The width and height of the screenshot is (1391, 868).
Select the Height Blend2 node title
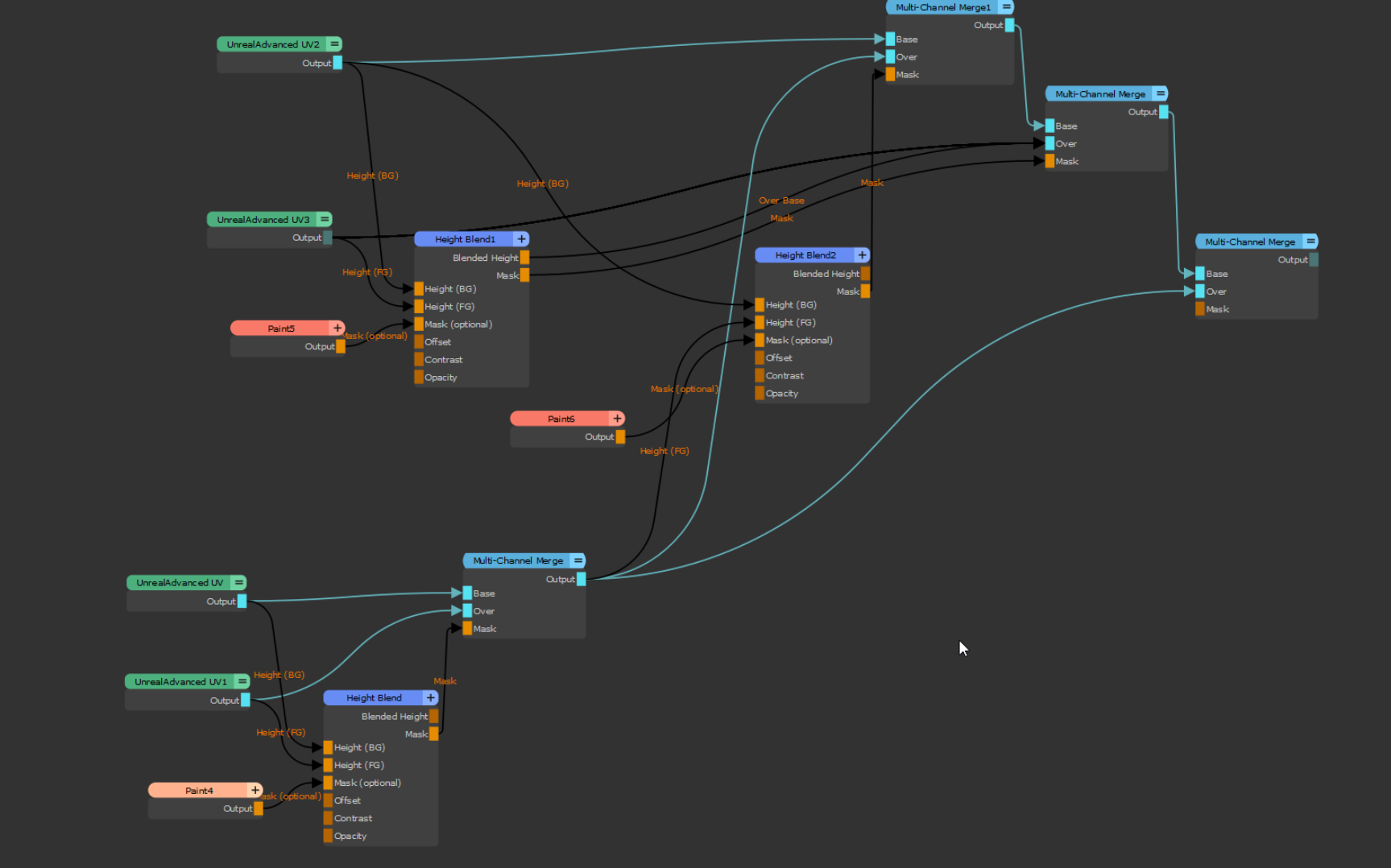click(805, 255)
